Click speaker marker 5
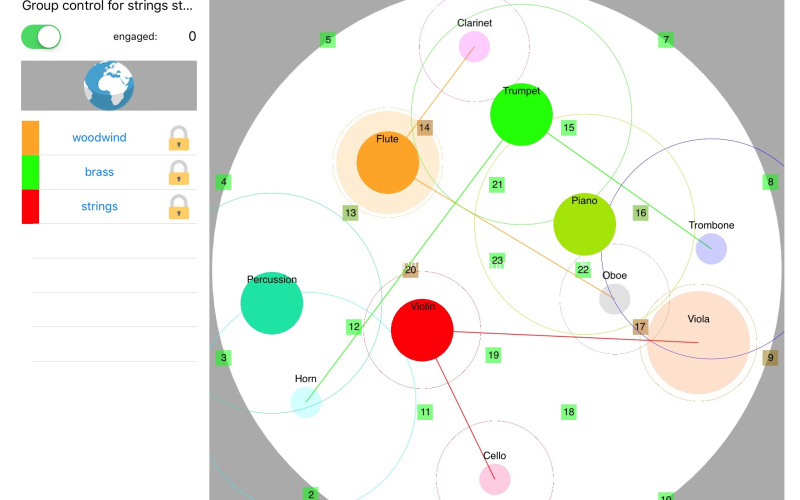The width and height of the screenshot is (800, 500). pos(328,40)
